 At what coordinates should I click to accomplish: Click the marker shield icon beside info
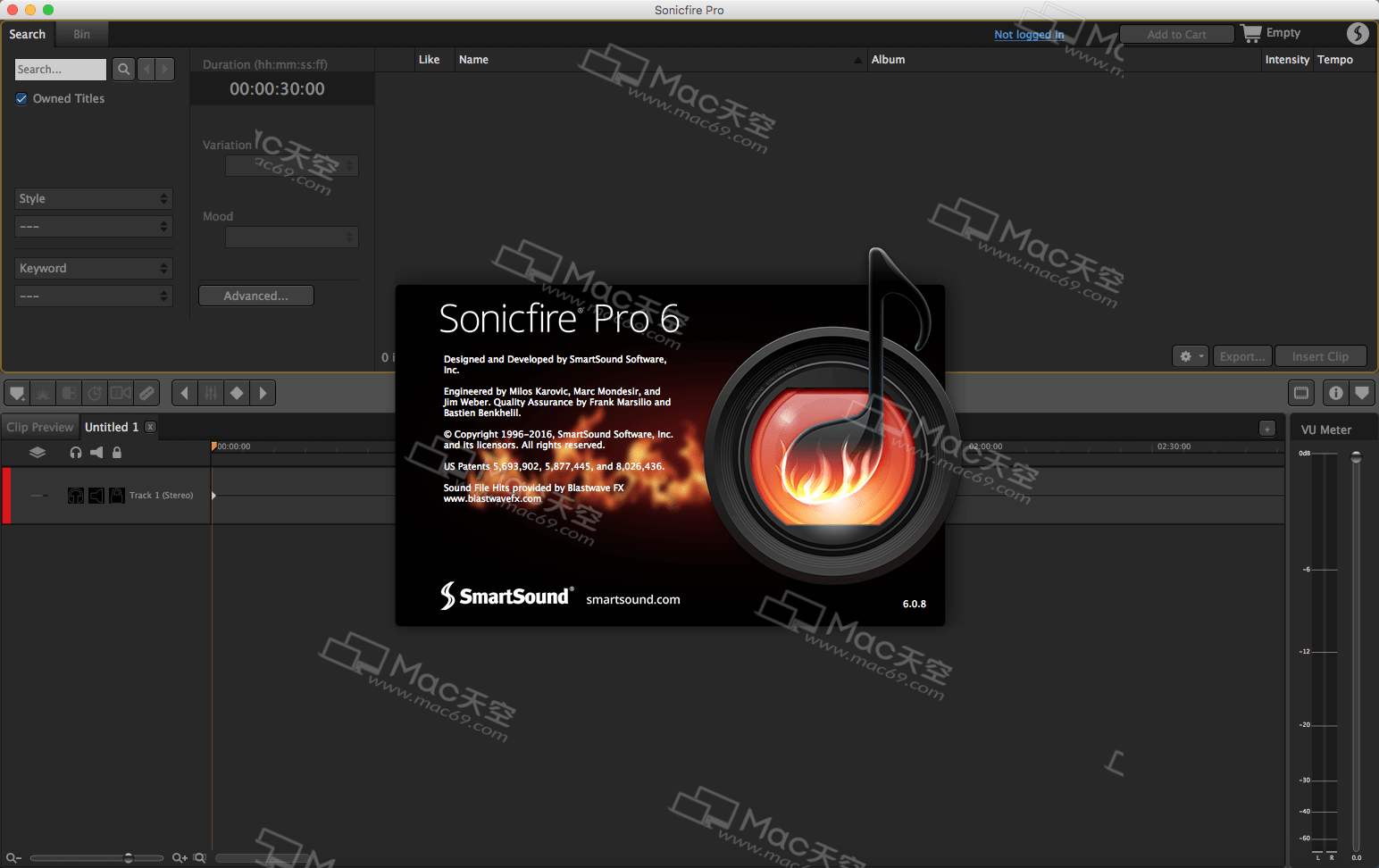(1361, 393)
